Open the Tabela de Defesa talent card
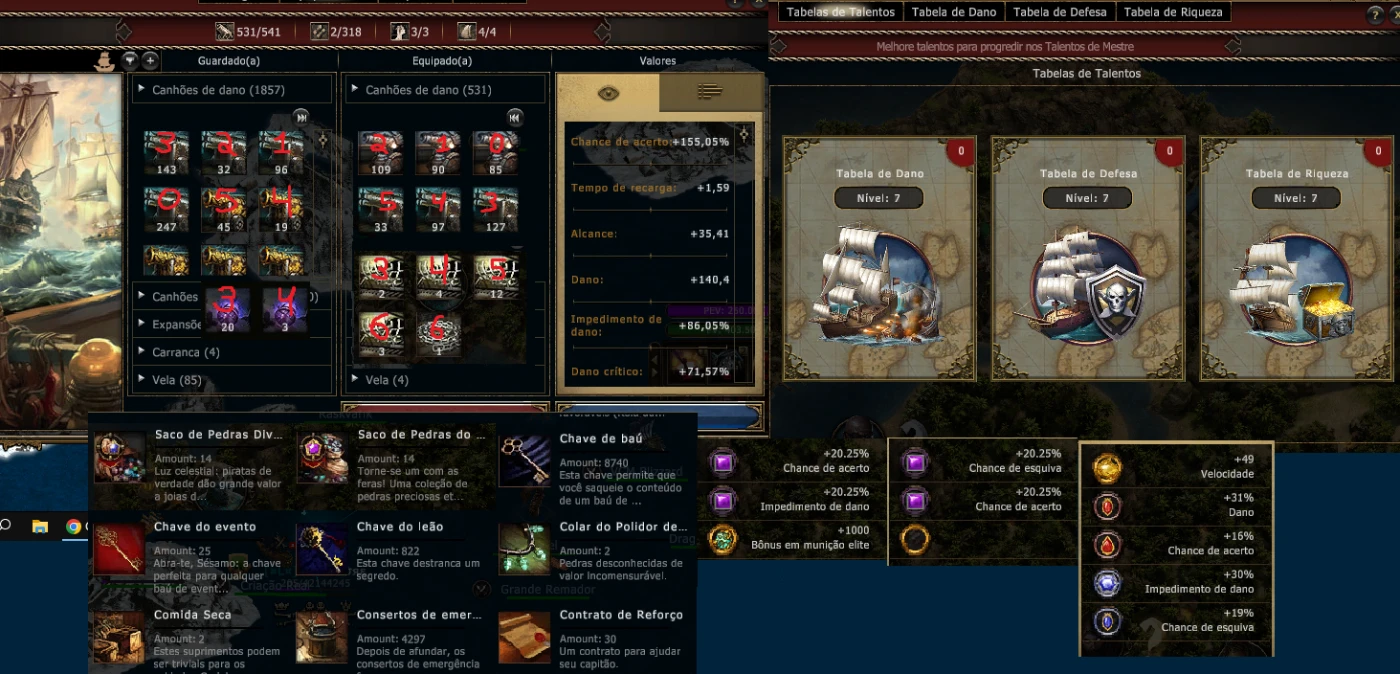Image resolution: width=1400 pixels, height=674 pixels. coord(1088,258)
